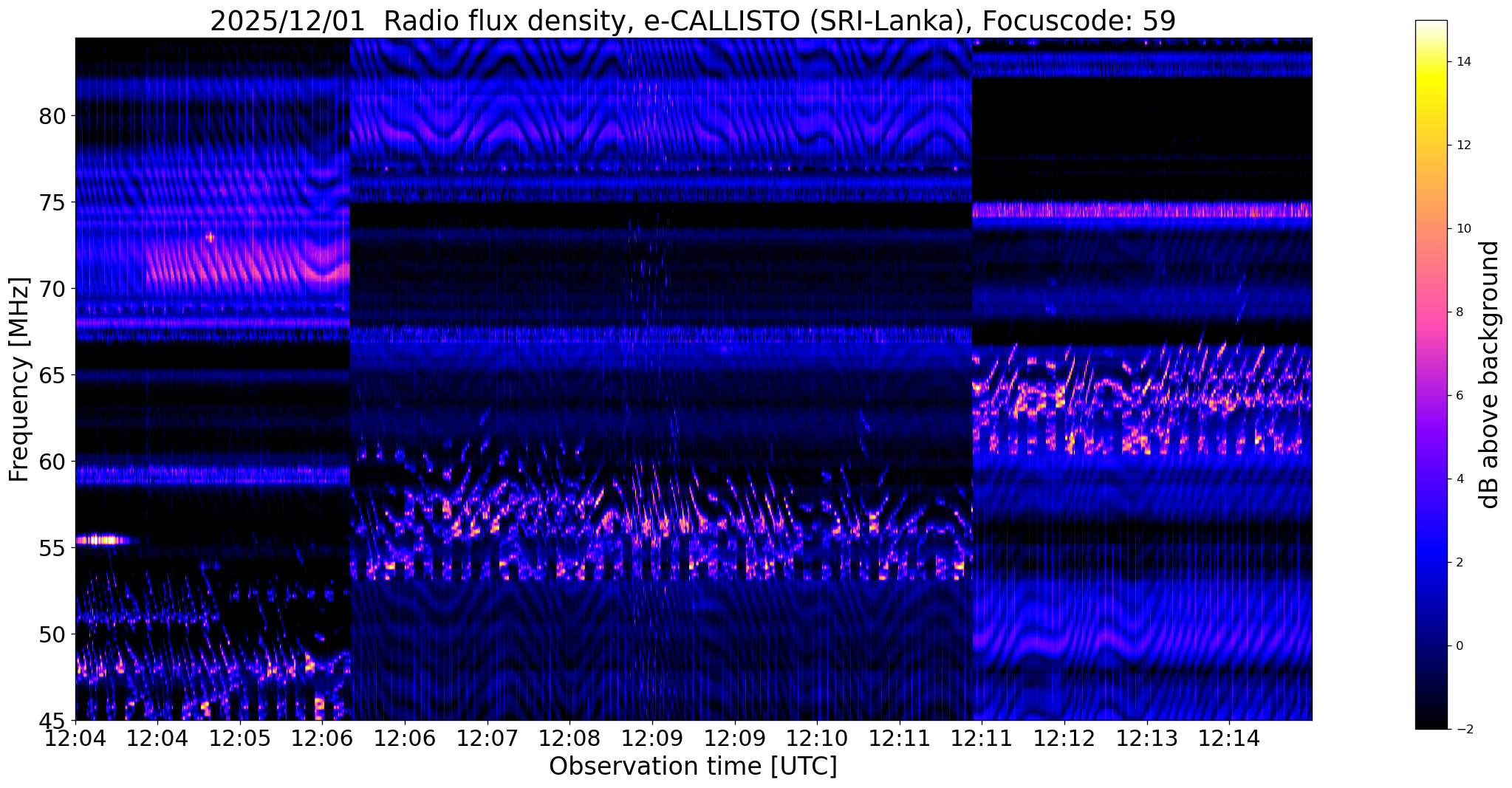Click the colorbar tick label 4

click(x=1460, y=479)
